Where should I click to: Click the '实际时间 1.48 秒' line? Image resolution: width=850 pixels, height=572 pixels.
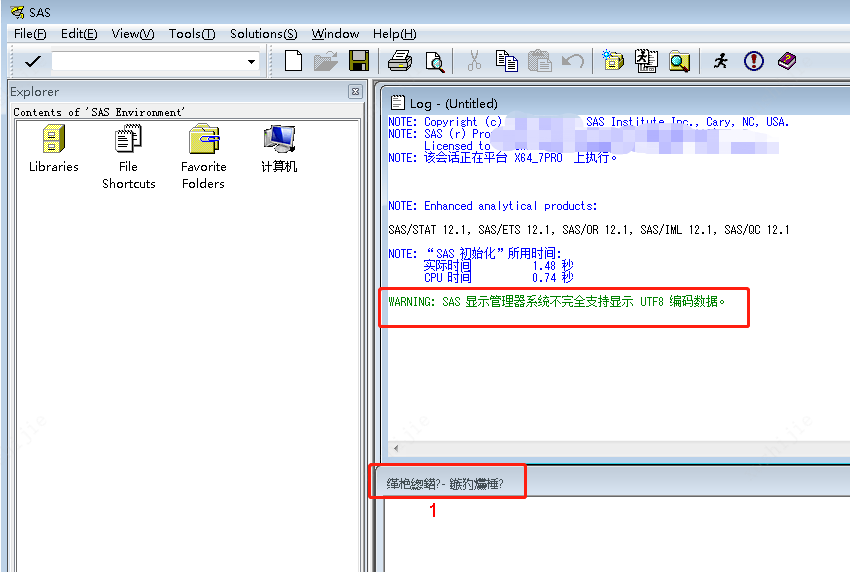pos(498,266)
